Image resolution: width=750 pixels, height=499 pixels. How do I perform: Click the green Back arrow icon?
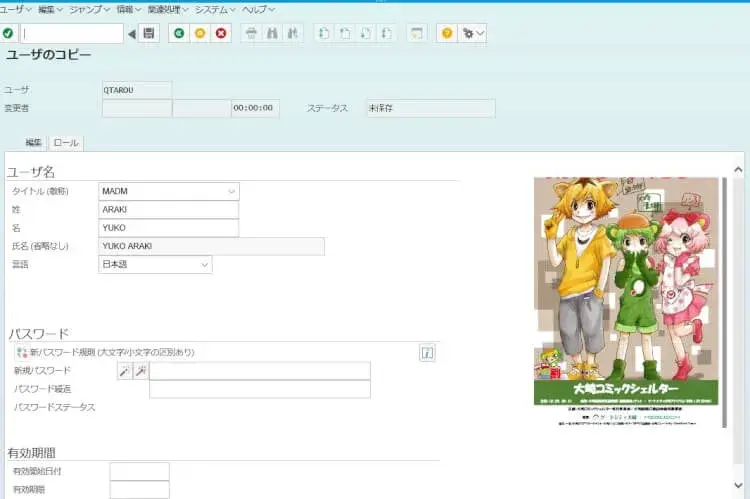(179, 33)
